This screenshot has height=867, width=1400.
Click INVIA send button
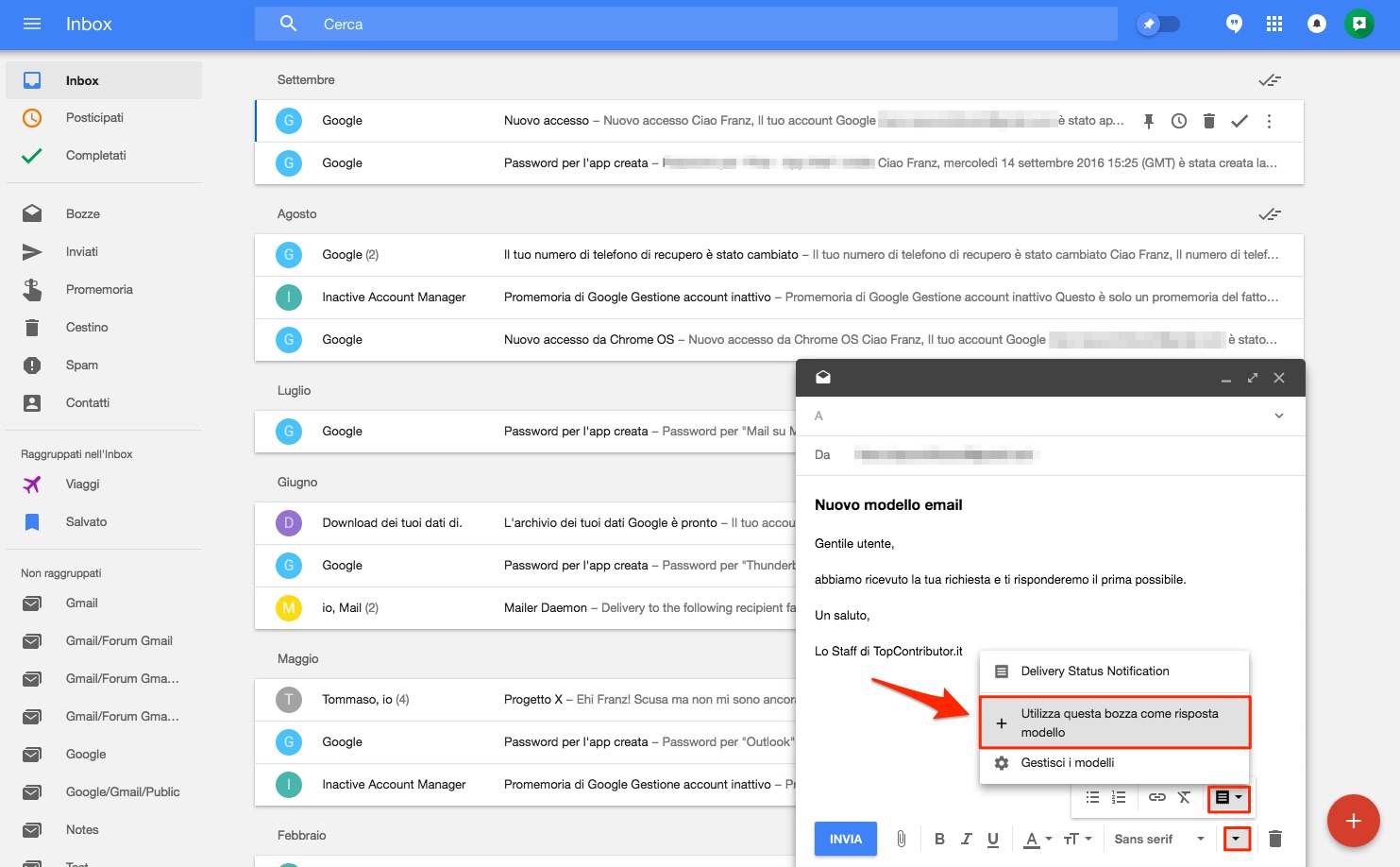click(846, 839)
